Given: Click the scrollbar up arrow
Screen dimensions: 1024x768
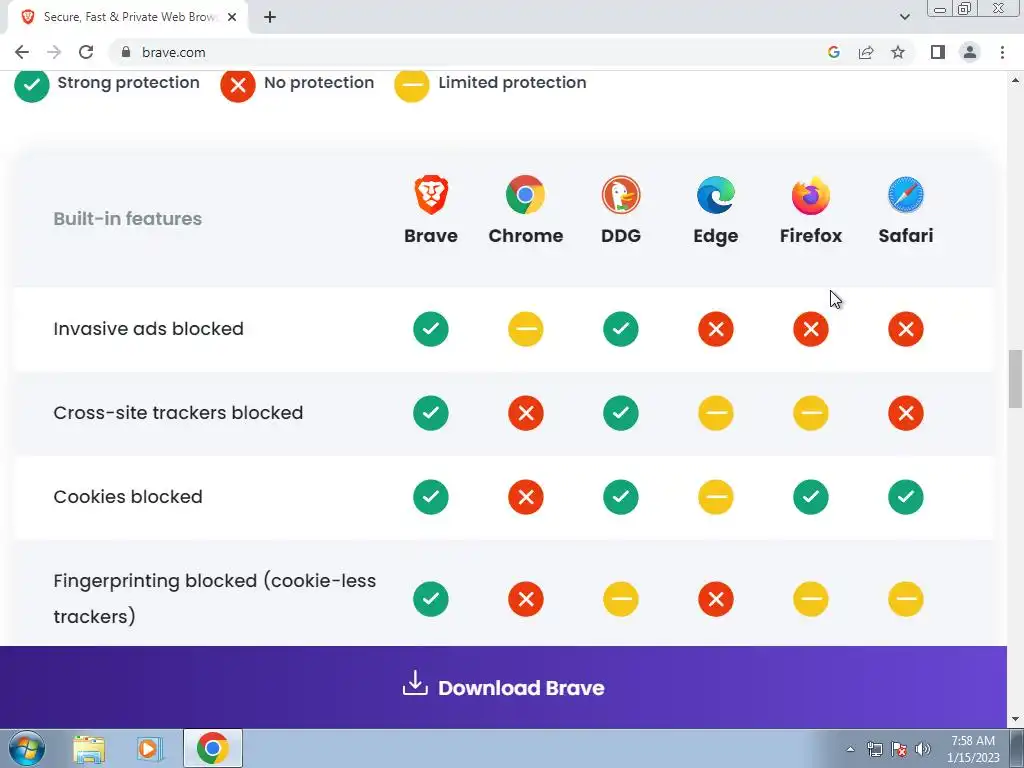Looking at the screenshot, I should coord(1015,80).
